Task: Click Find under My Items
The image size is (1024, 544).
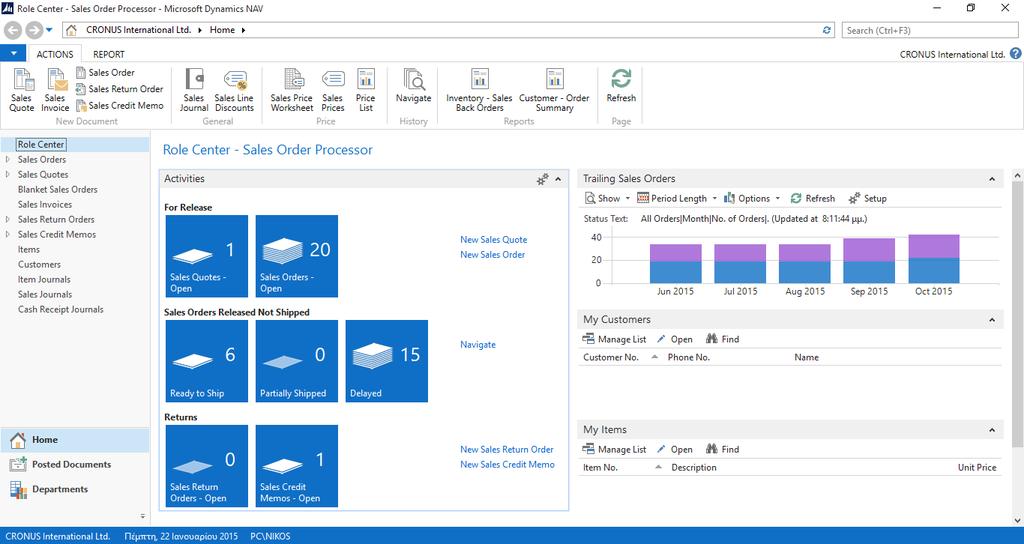Action: click(x=722, y=449)
